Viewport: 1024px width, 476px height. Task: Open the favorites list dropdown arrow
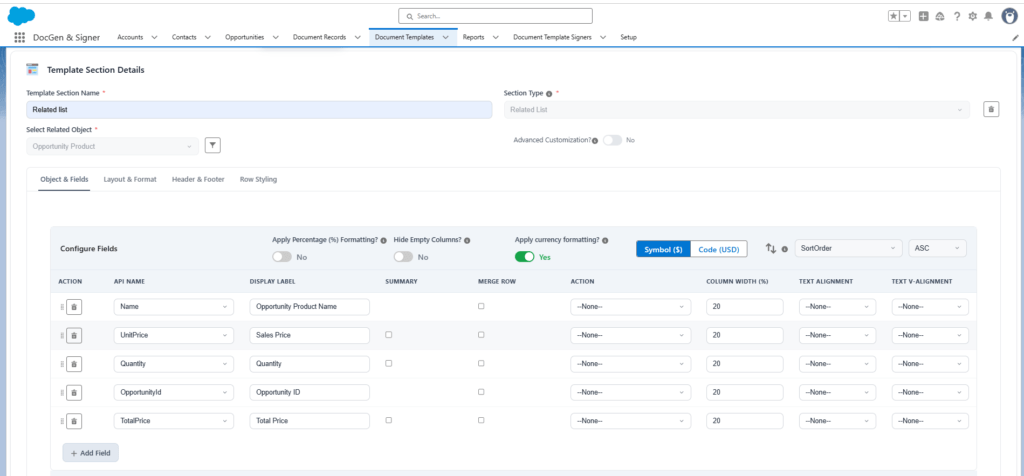pyautogui.click(x=905, y=16)
